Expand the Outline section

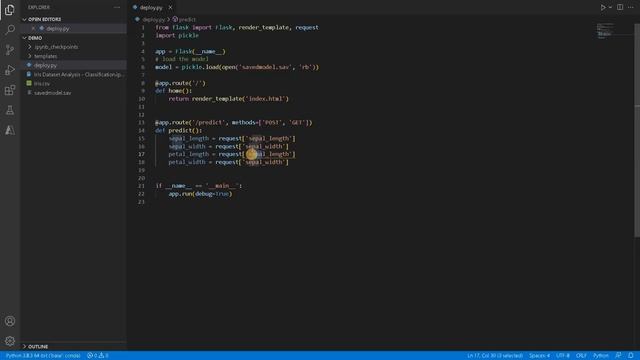(x=38, y=347)
